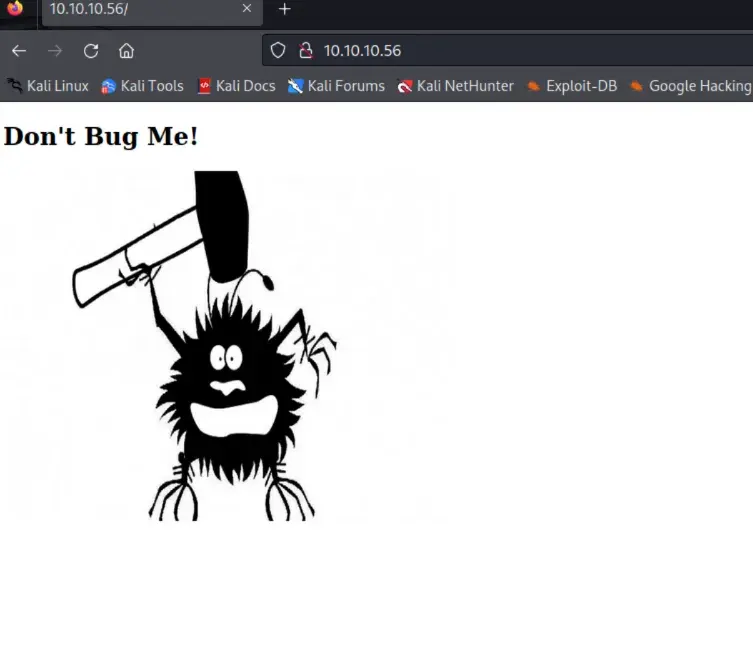
Task: Open the tracking protection shield panel
Action: 279,51
